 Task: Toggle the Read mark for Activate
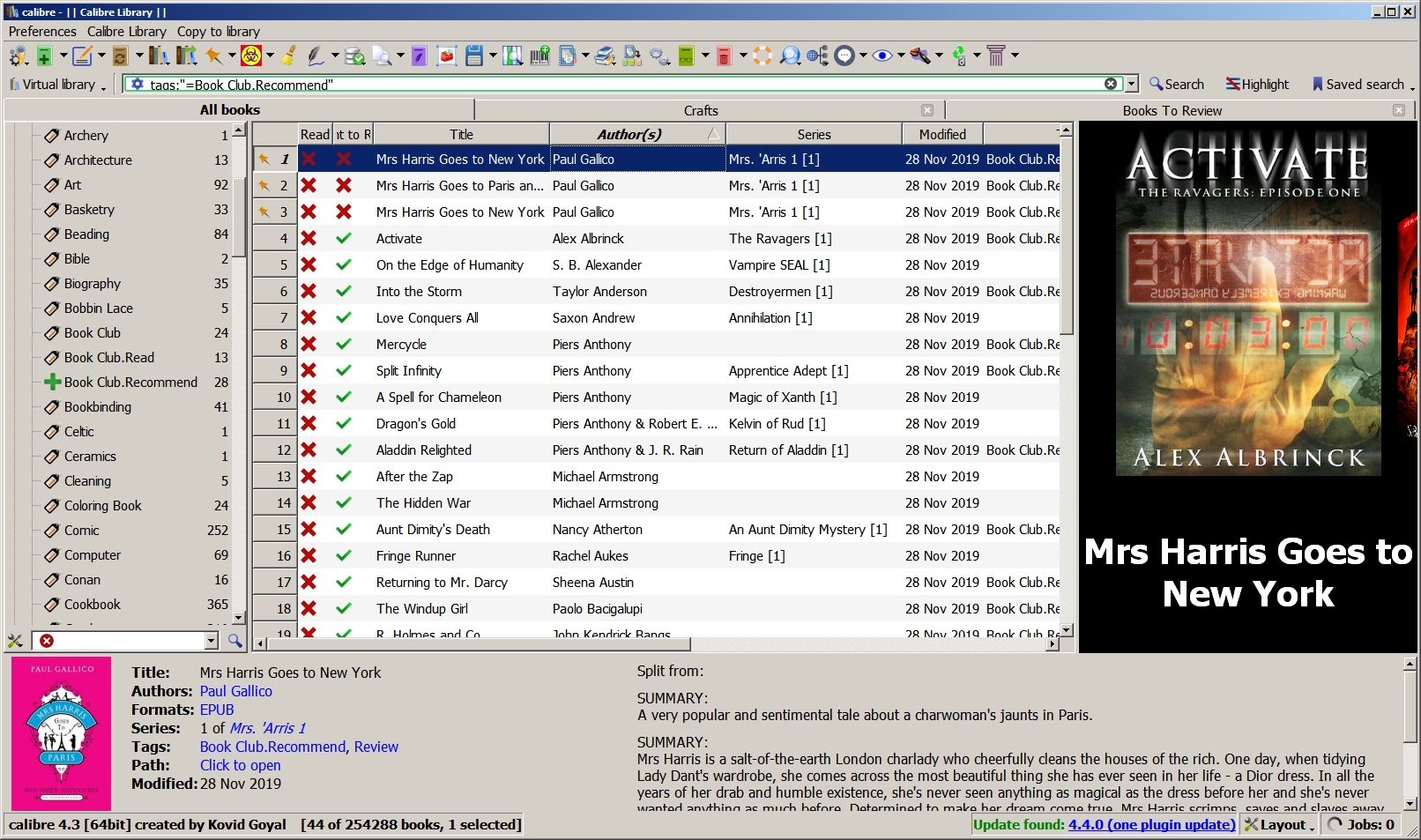click(x=309, y=239)
